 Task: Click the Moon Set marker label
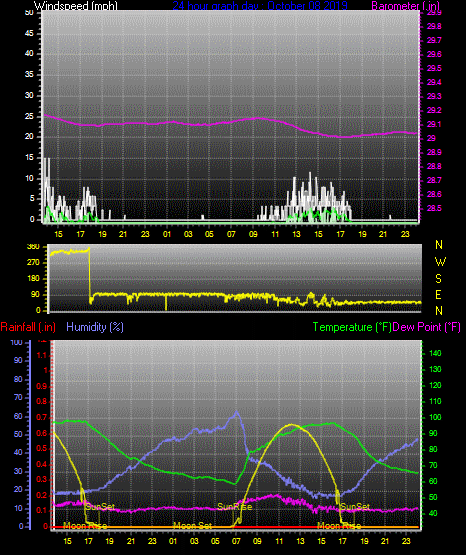click(192, 526)
